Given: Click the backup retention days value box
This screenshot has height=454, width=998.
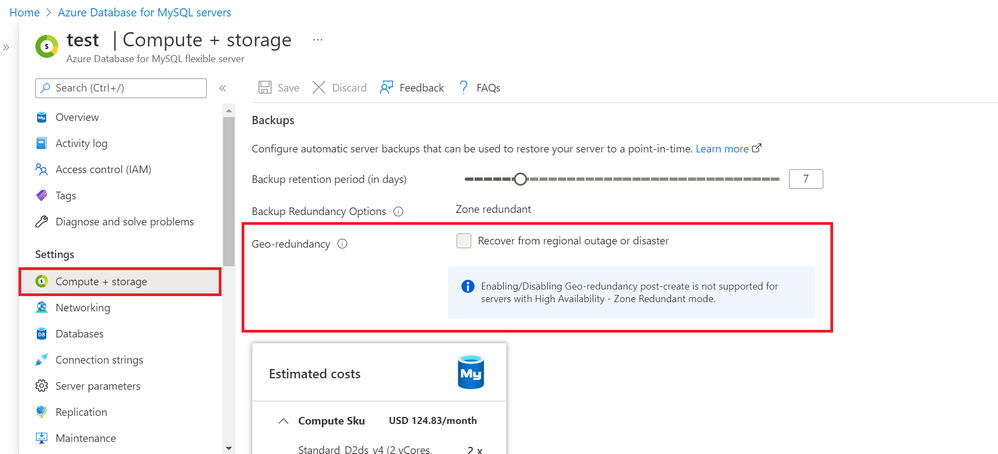Looking at the screenshot, I should point(806,180).
